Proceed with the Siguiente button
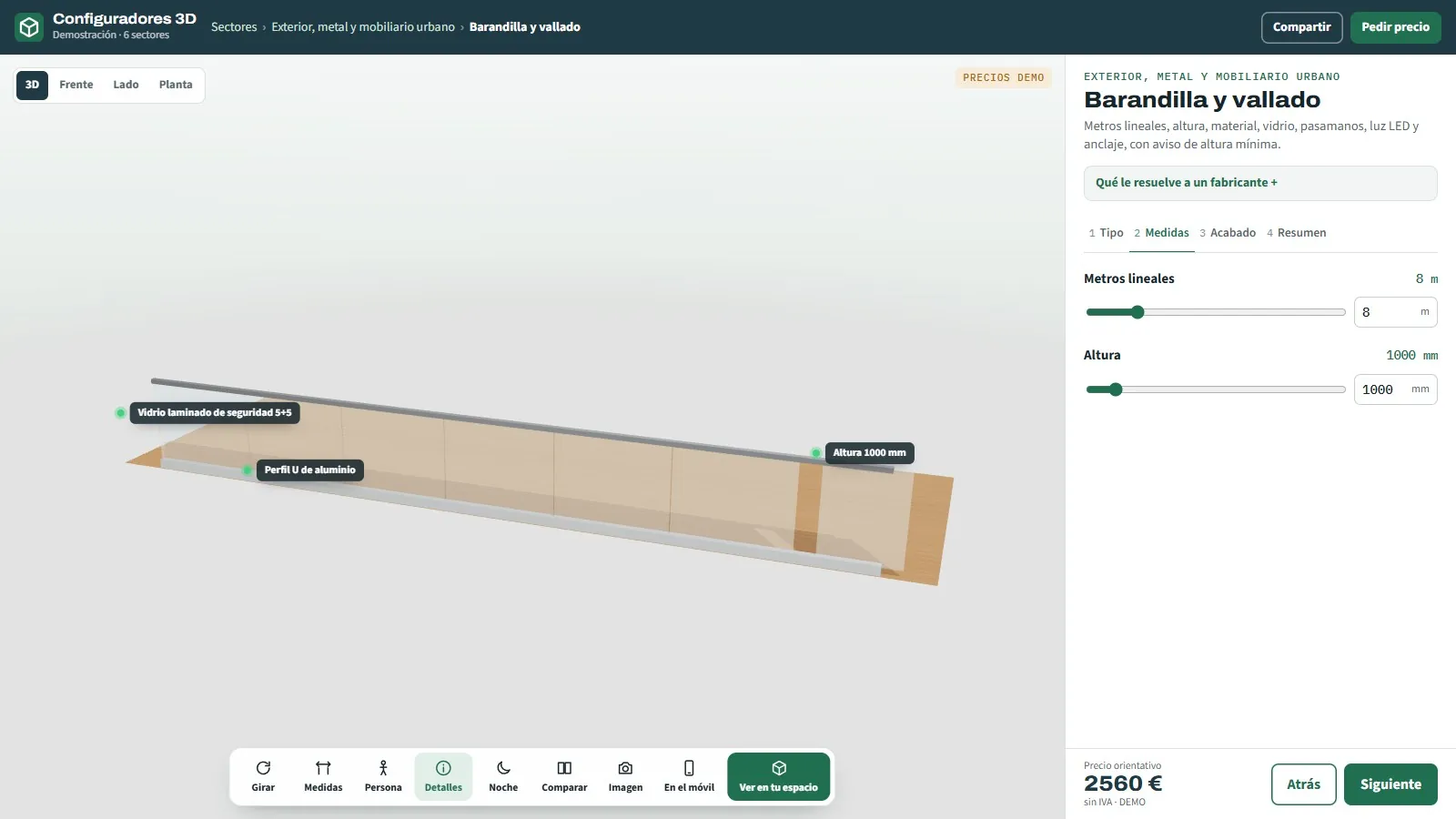Viewport: 1456px width, 819px height. [1390, 784]
